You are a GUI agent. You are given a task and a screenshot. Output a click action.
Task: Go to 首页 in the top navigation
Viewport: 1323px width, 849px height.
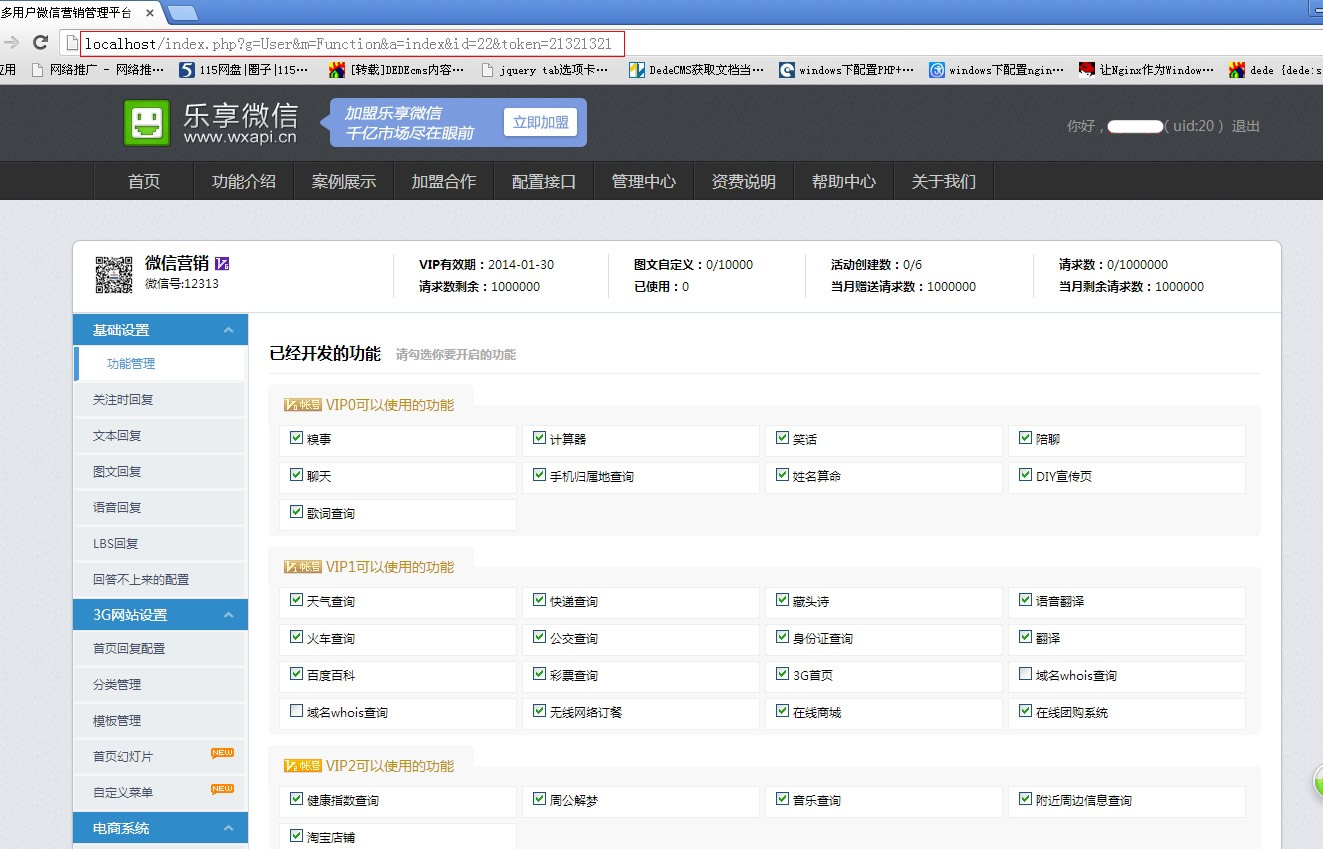(144, 181)
